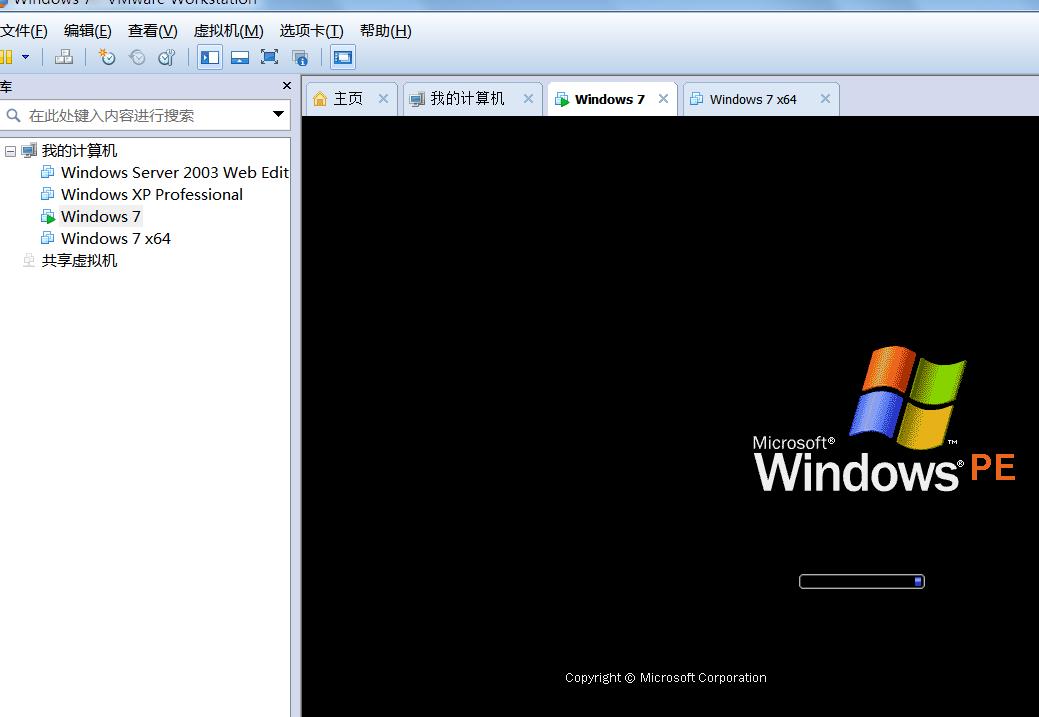Screen dimensions: 1039x717
Task: Click the Windows Server 2003 VM icon
Action: coord(48,172)
